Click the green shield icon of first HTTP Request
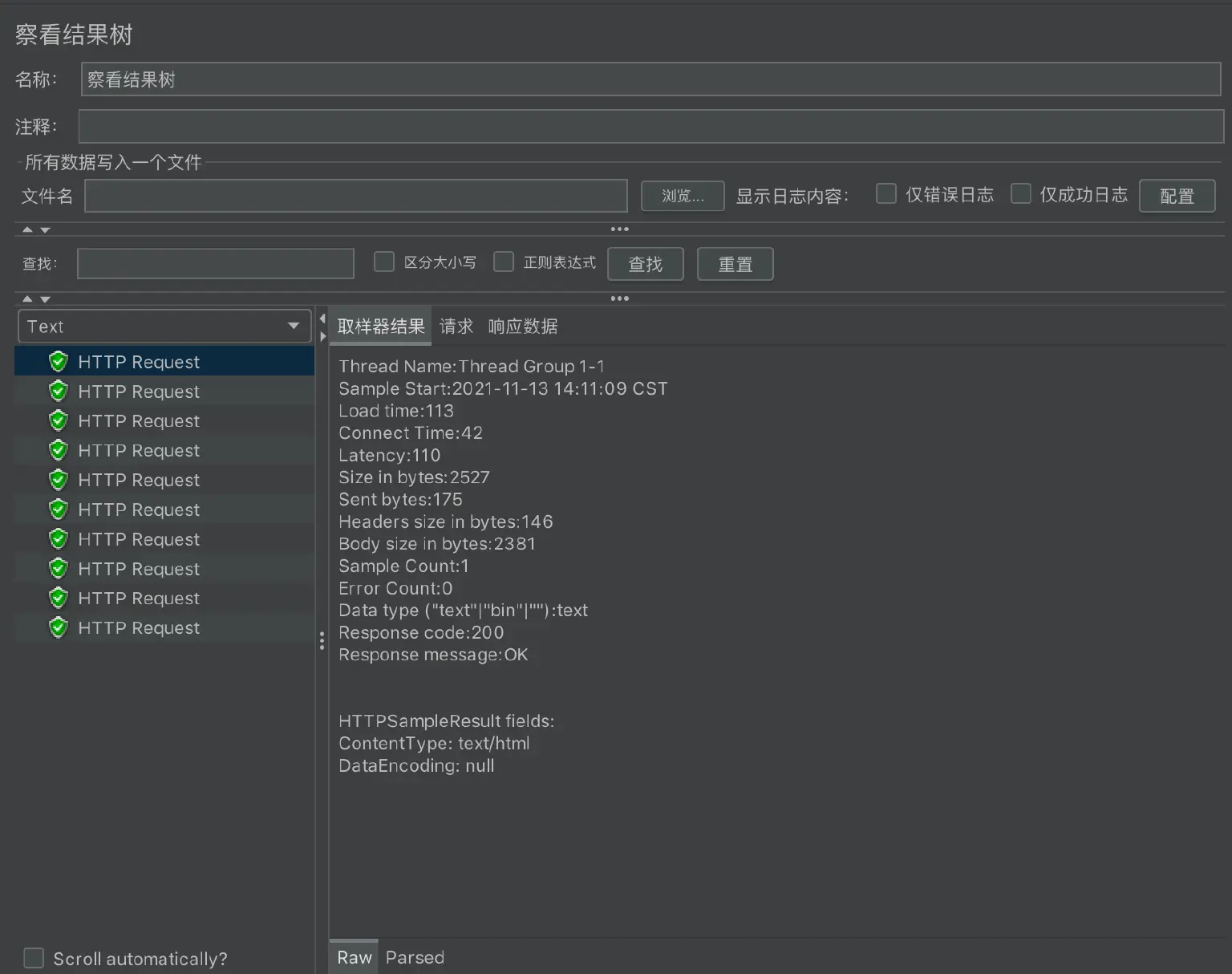1232x974 pixels. click(58, 362)
